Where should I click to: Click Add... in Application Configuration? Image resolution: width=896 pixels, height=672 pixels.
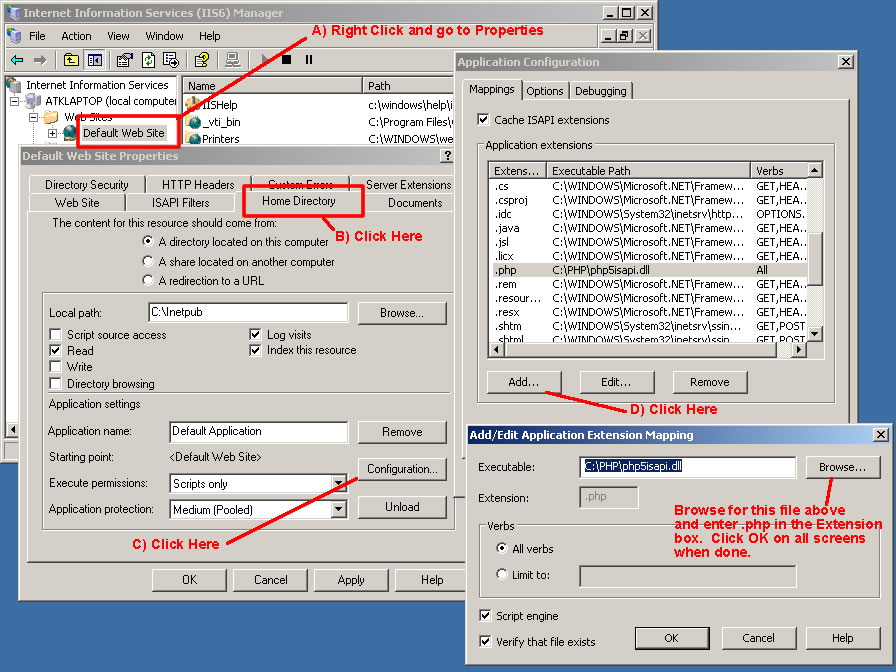tap(524, 382)
